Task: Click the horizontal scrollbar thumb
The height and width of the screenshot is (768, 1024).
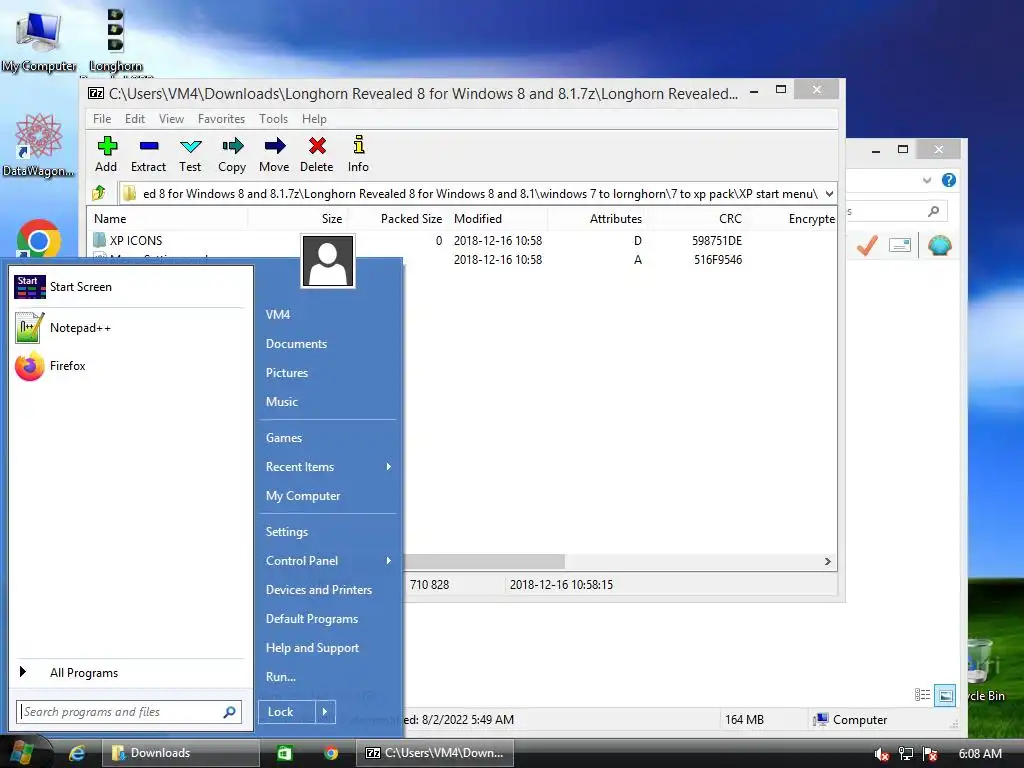Action: coord(484,562)
